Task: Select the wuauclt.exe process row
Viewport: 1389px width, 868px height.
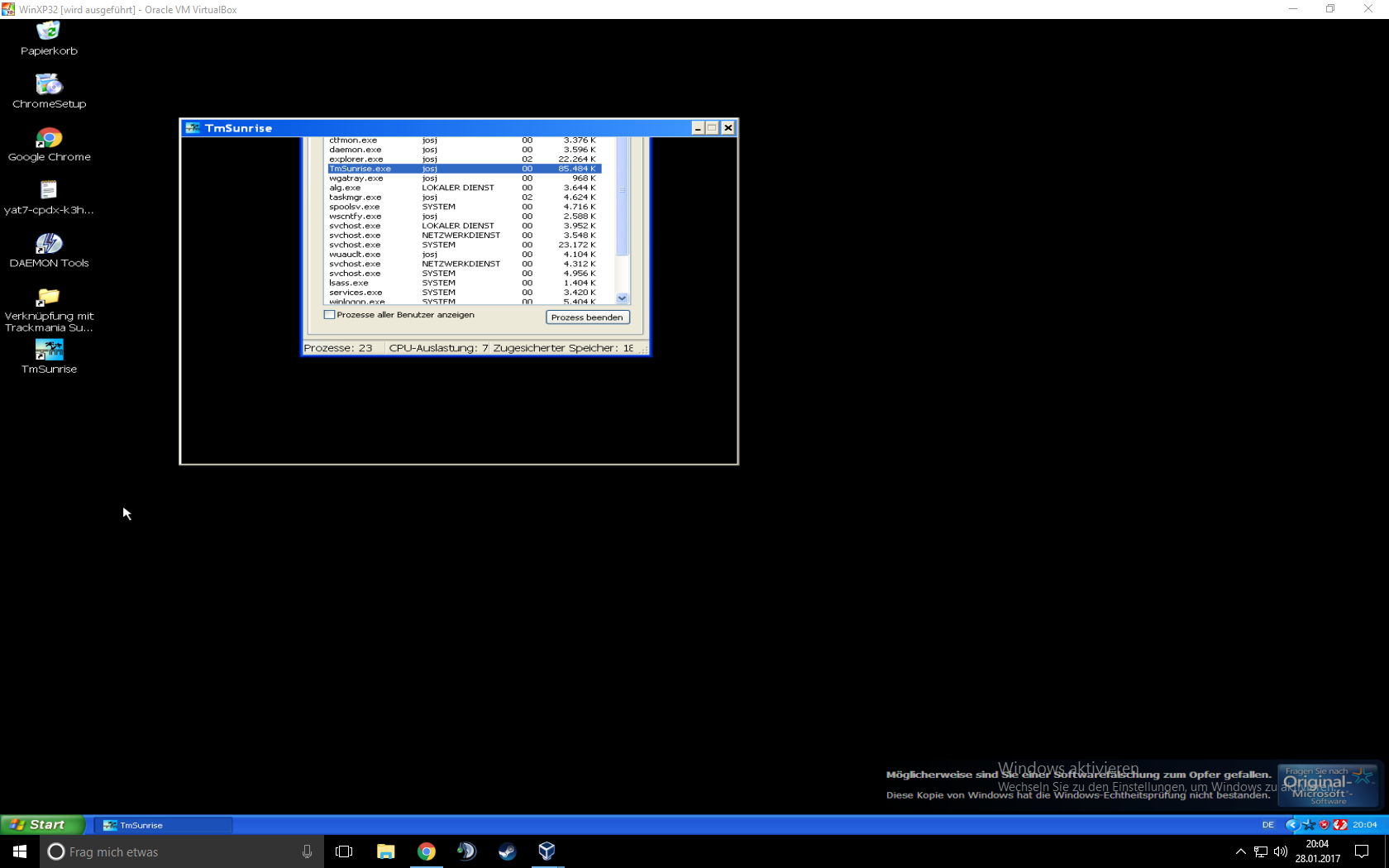Action: coord(464,254)
